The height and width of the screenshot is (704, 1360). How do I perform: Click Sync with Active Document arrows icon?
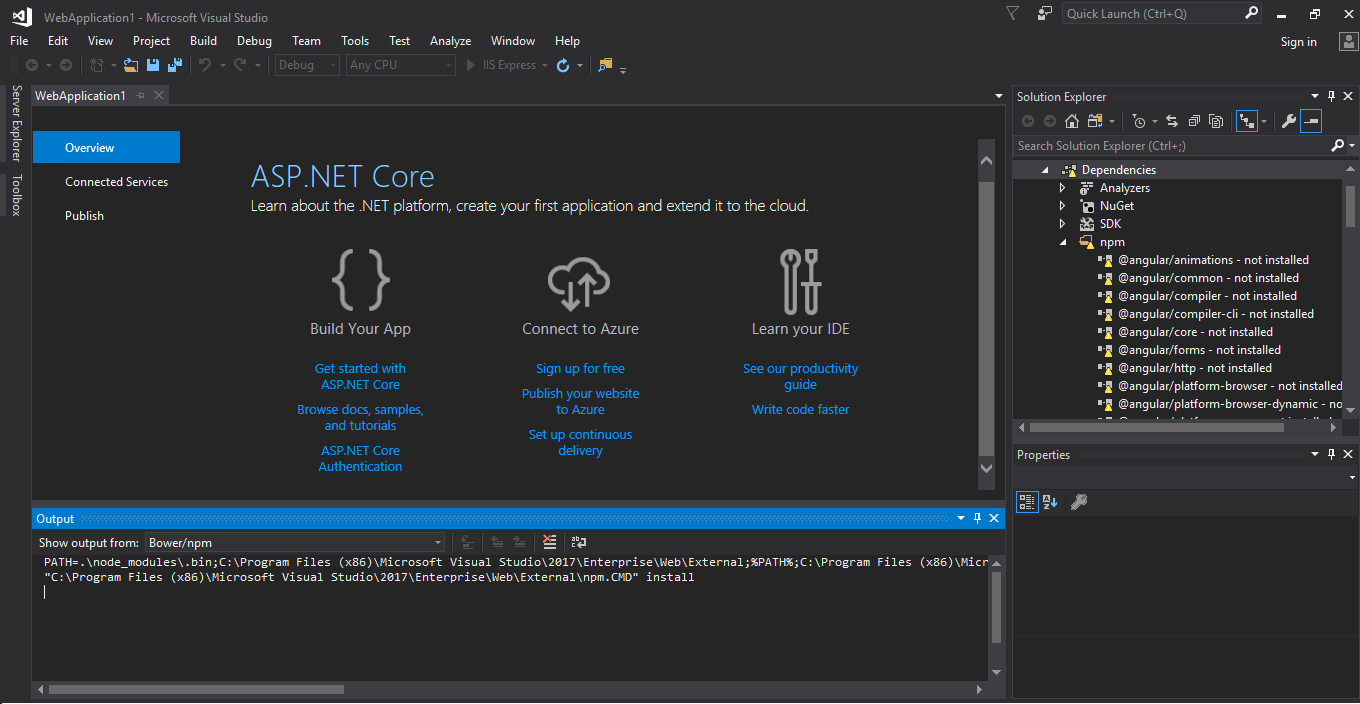click(1172, 121)
